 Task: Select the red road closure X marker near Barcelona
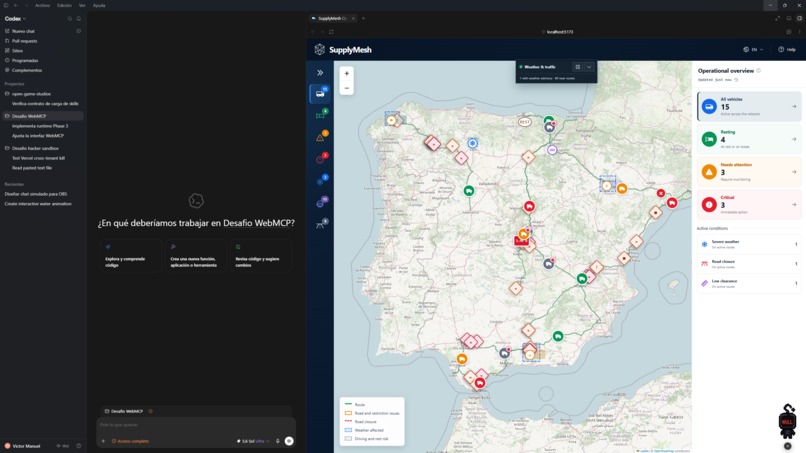[661, 193]
